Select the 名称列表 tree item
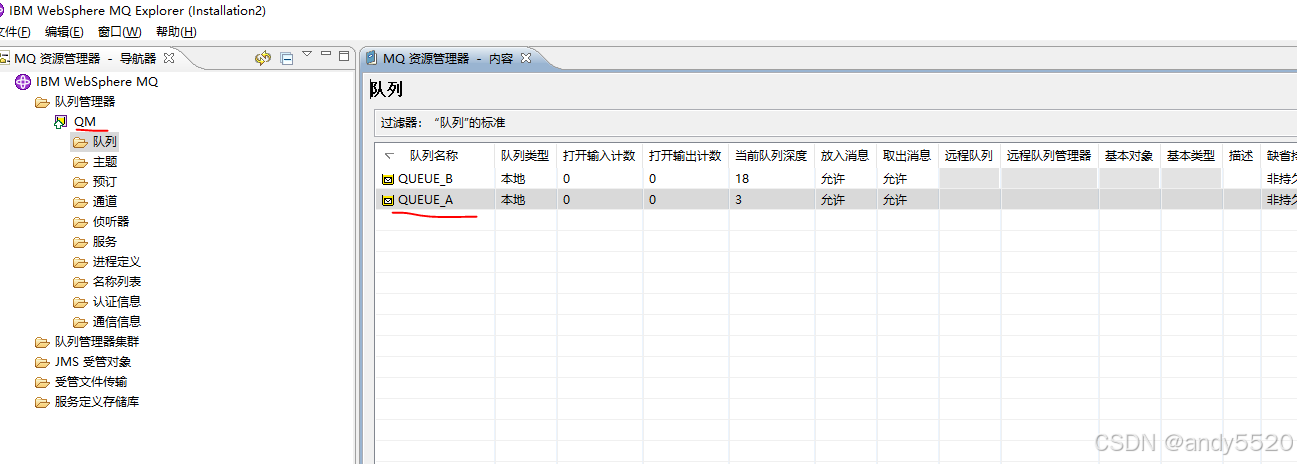This screenshot has height=464, width=1297. pyautogui.click(x=117, y=282)
